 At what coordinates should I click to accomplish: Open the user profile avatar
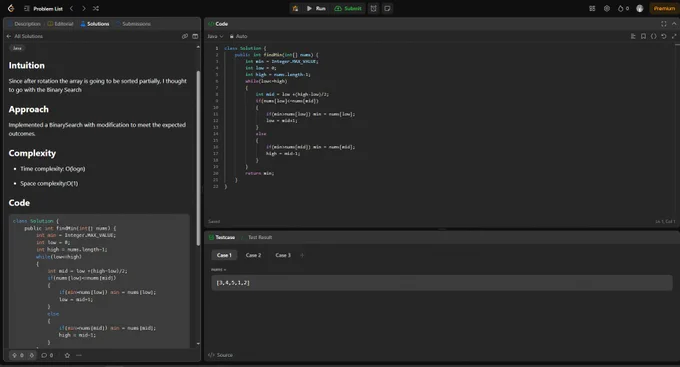(x=640, y=8)
